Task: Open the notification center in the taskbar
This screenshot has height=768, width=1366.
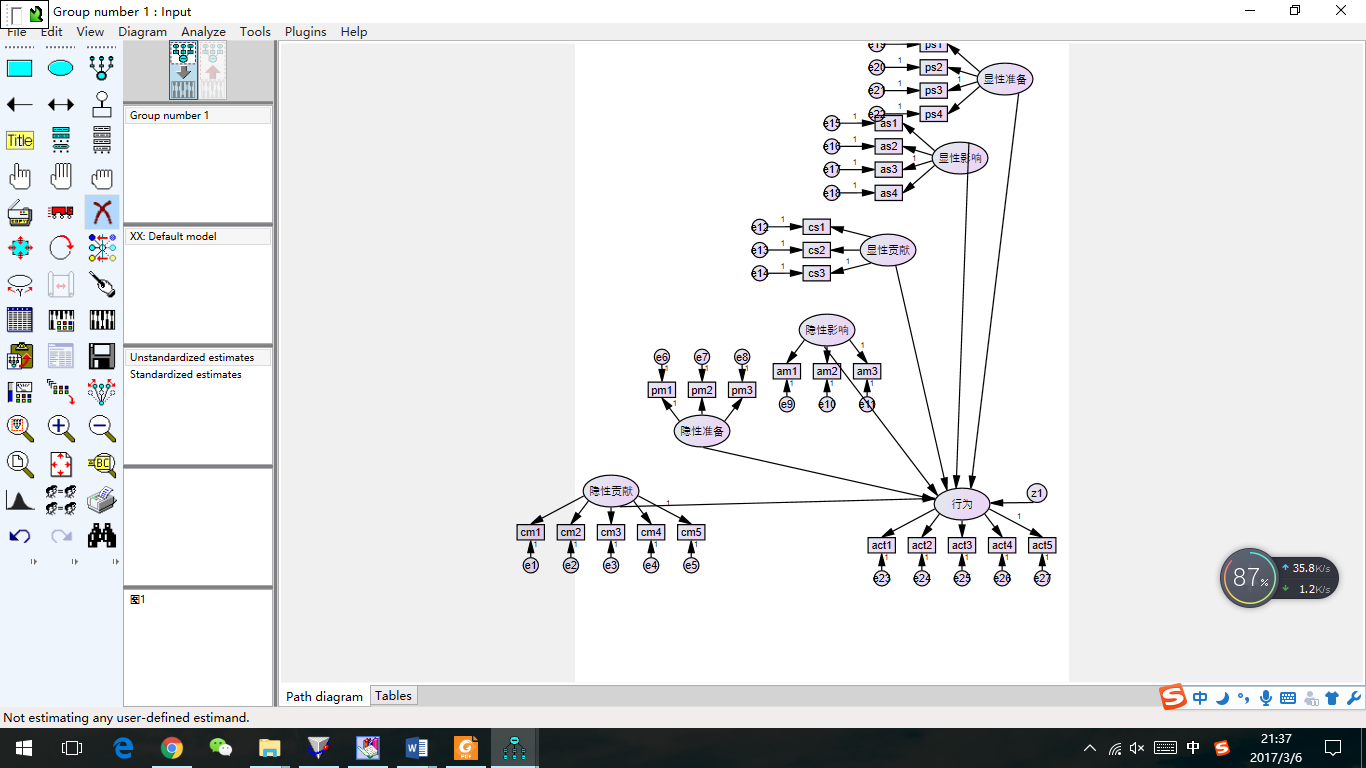Action: (1333, 748)
